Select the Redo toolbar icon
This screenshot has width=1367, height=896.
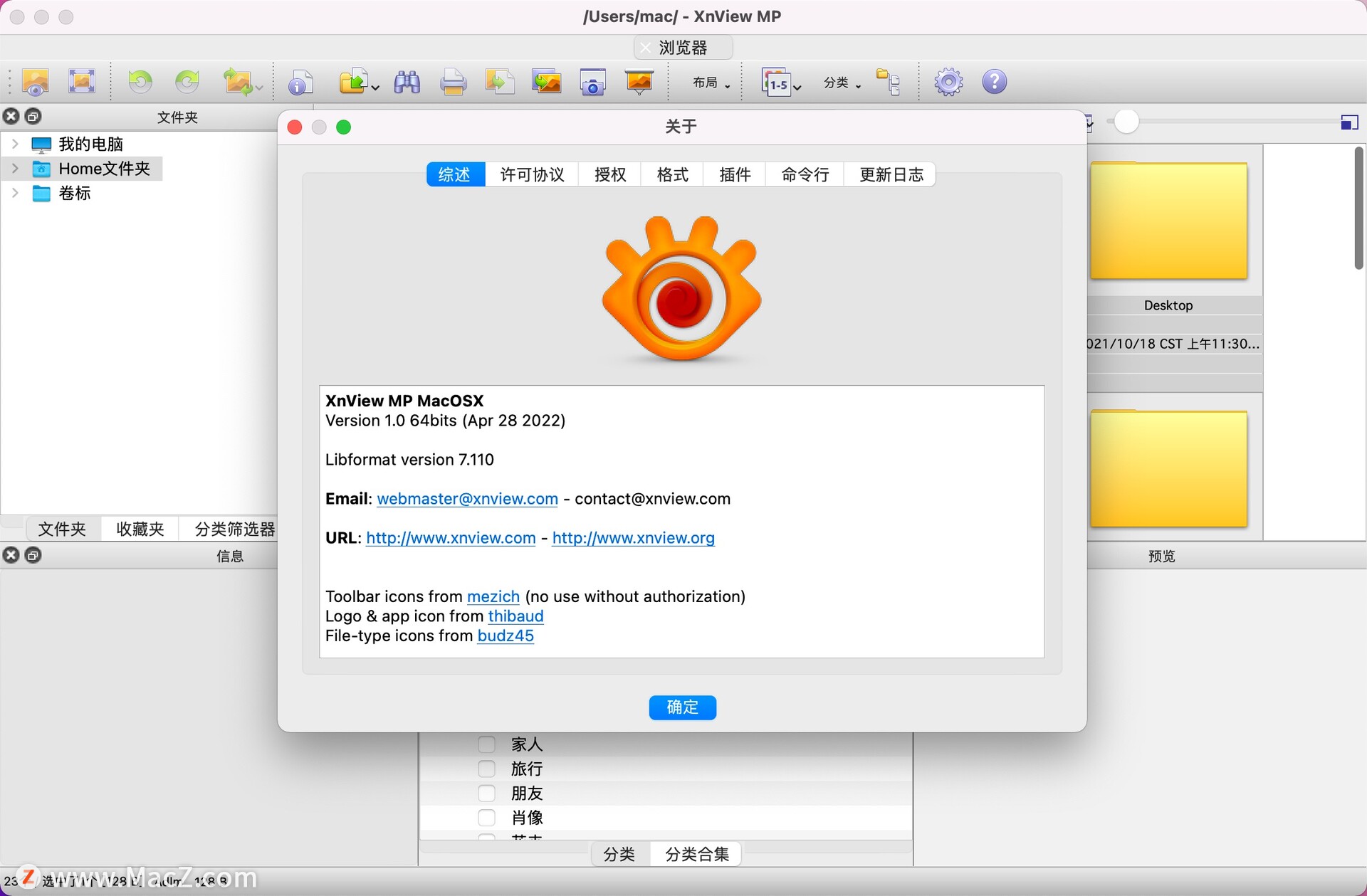(186, 81)
